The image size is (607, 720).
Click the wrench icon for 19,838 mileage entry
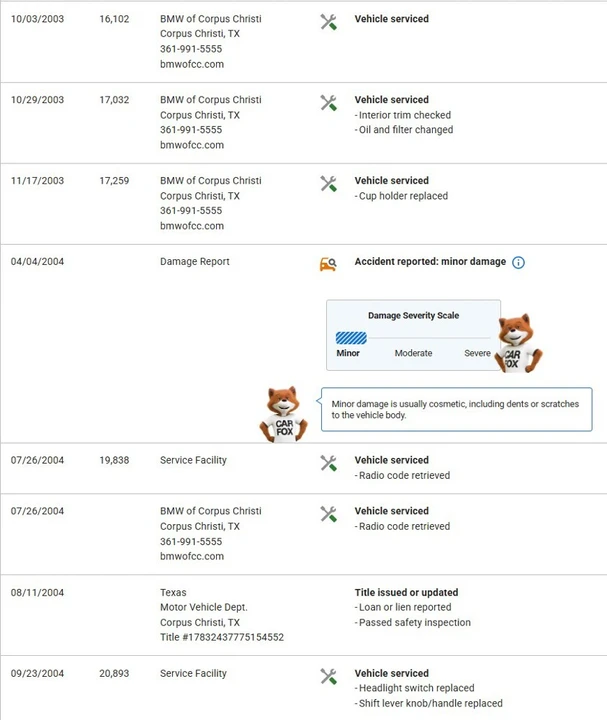[328, 463]
